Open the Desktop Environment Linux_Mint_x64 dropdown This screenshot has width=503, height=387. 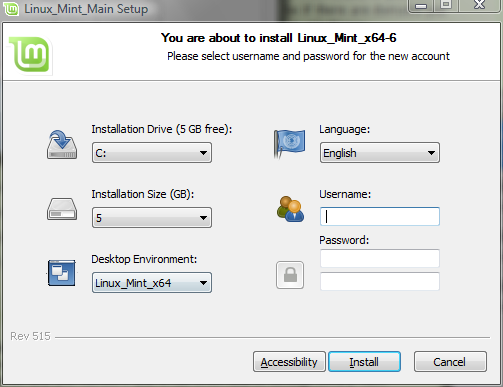[x=152, y=283]
